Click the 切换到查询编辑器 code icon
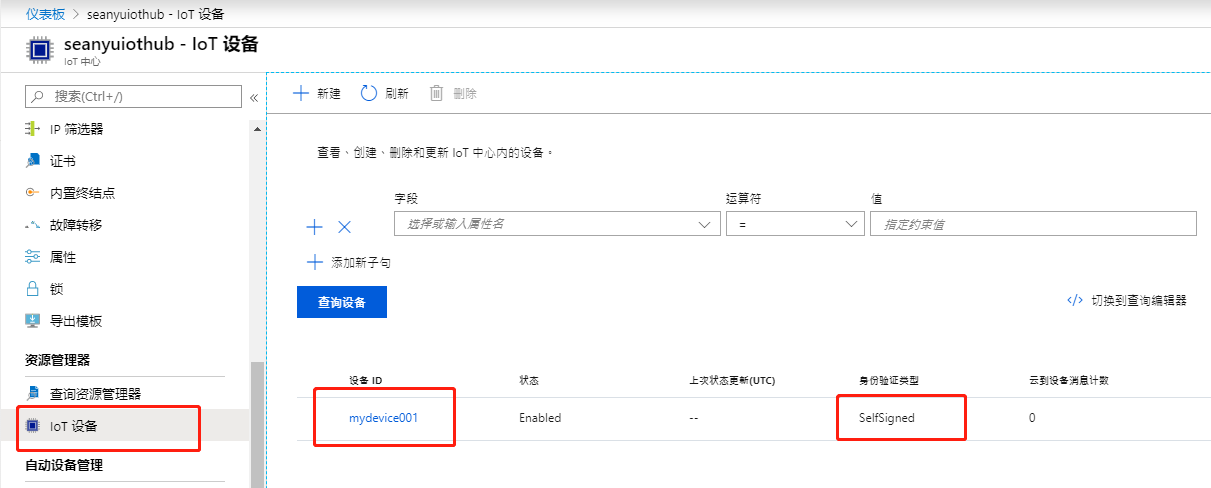The height and width of the screenshot is (488, 1211). 1075,300
